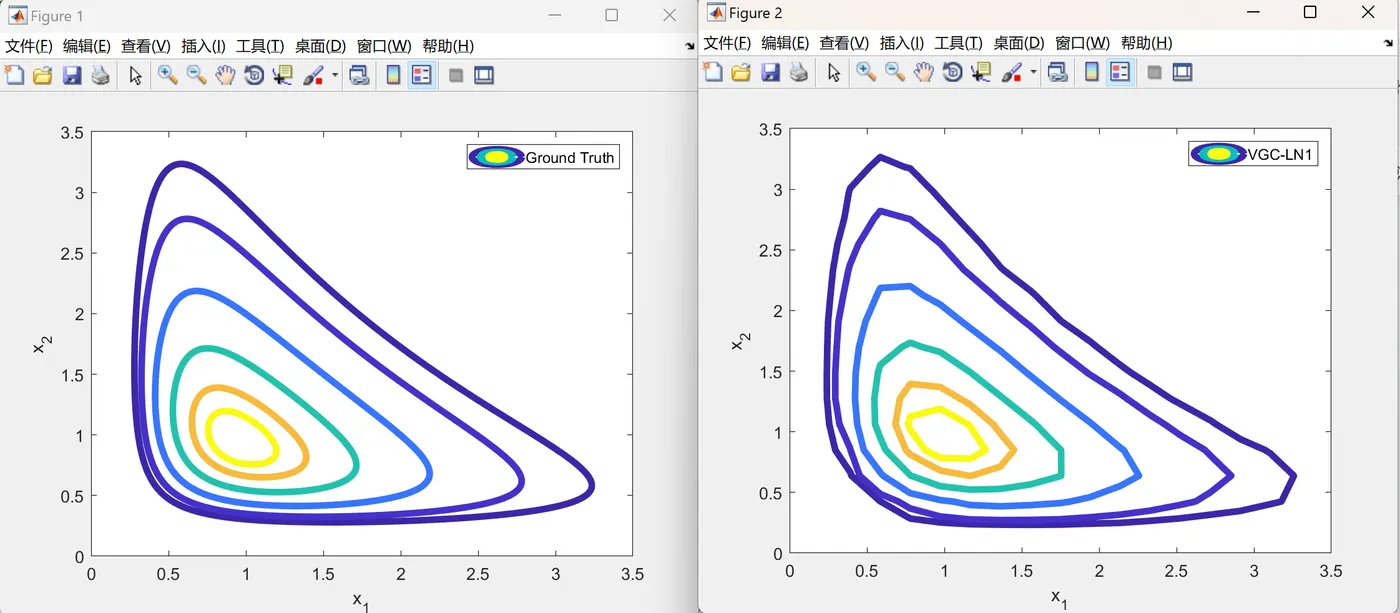Viewport: 1400px width, 613px height.
Task: Maximize the Figure 2 window
Action: pos(1310,12)
